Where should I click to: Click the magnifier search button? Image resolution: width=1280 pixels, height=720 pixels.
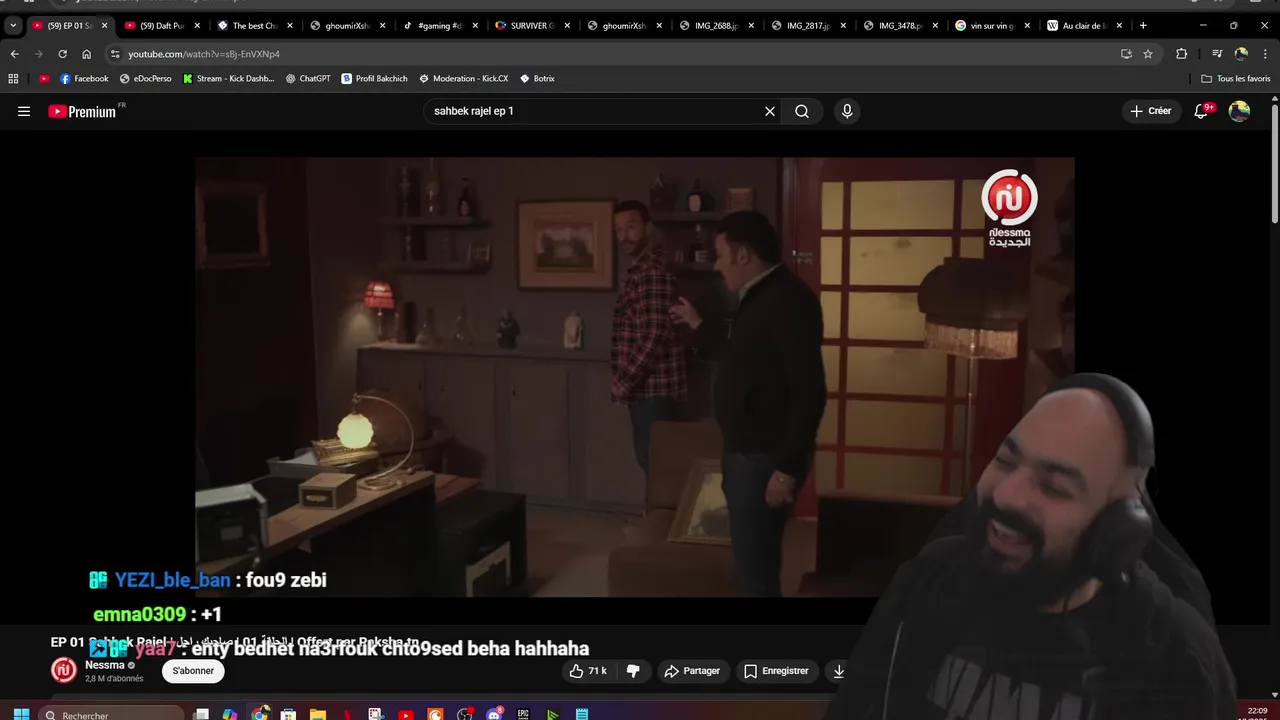[802, 111]
